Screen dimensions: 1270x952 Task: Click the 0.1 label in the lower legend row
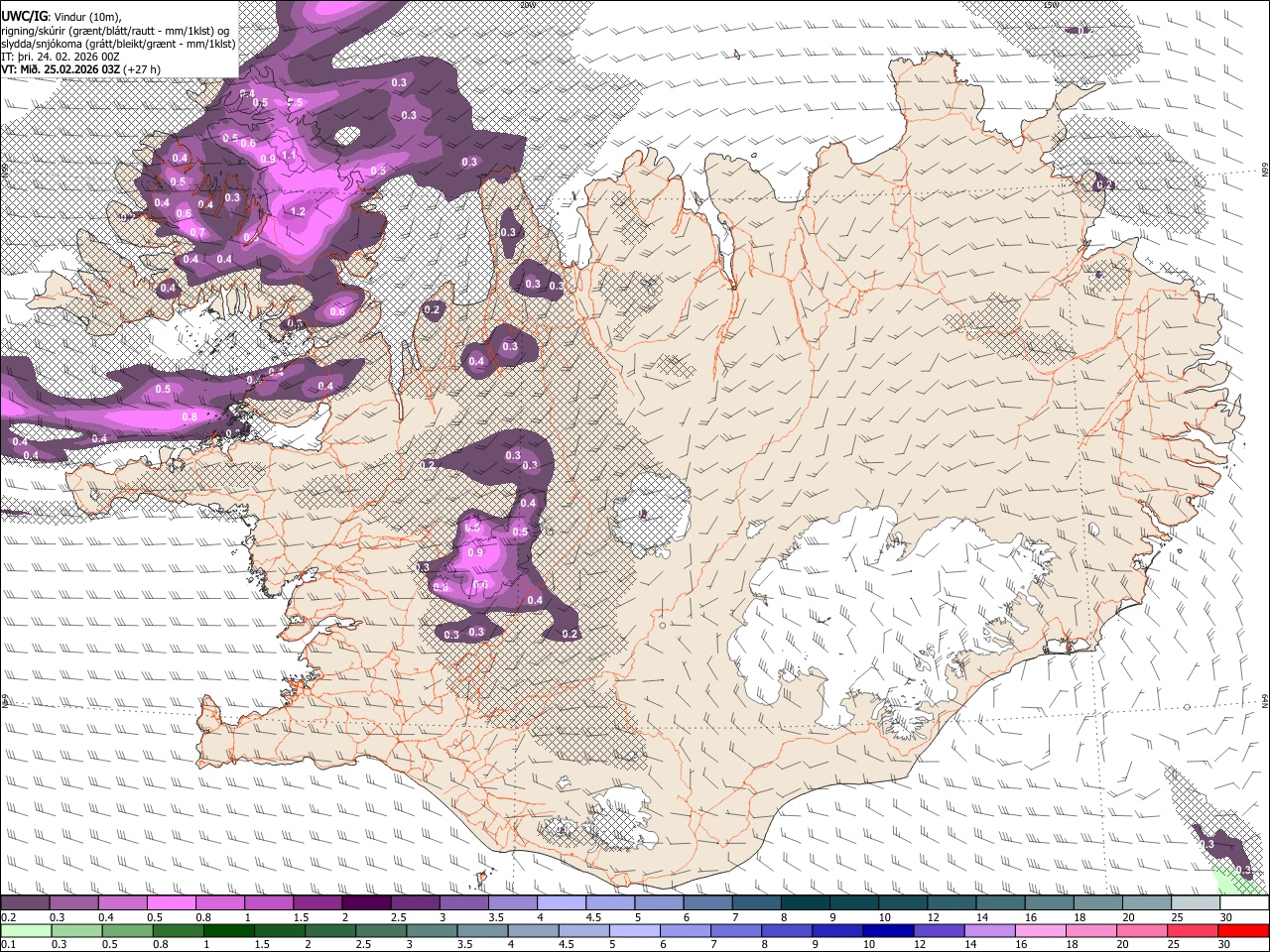[x=8, y=945]
